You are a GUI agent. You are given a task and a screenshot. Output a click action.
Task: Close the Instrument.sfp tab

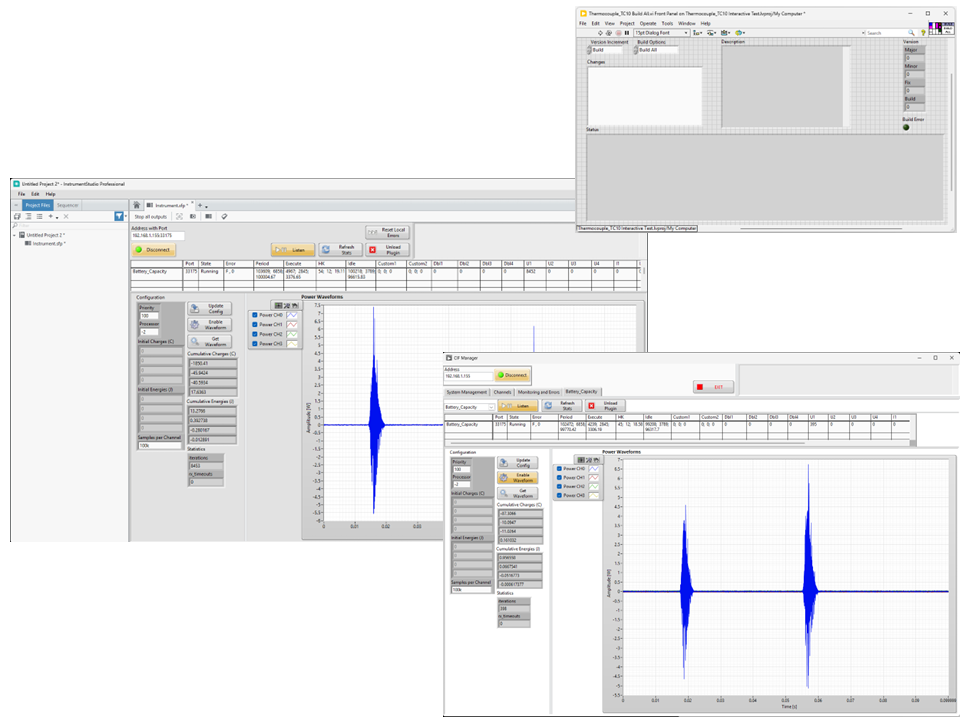(192, 202)
